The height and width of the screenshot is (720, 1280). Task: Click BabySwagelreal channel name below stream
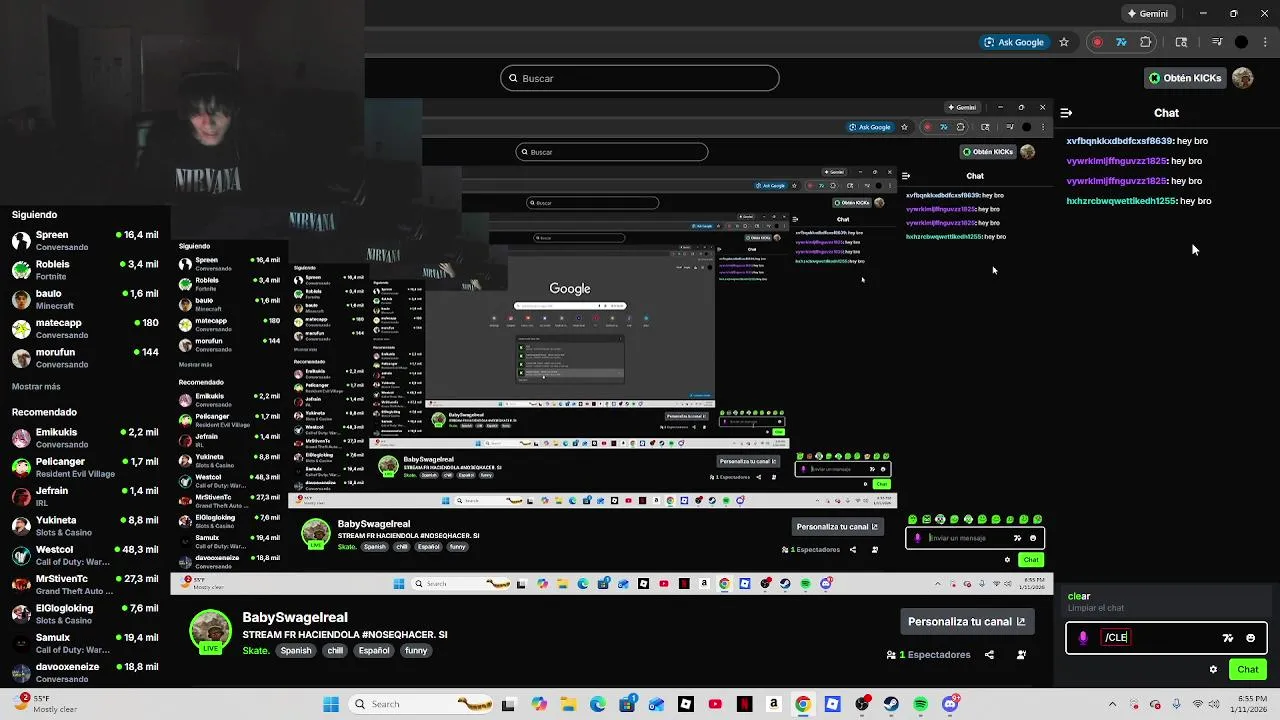point(294,618)
